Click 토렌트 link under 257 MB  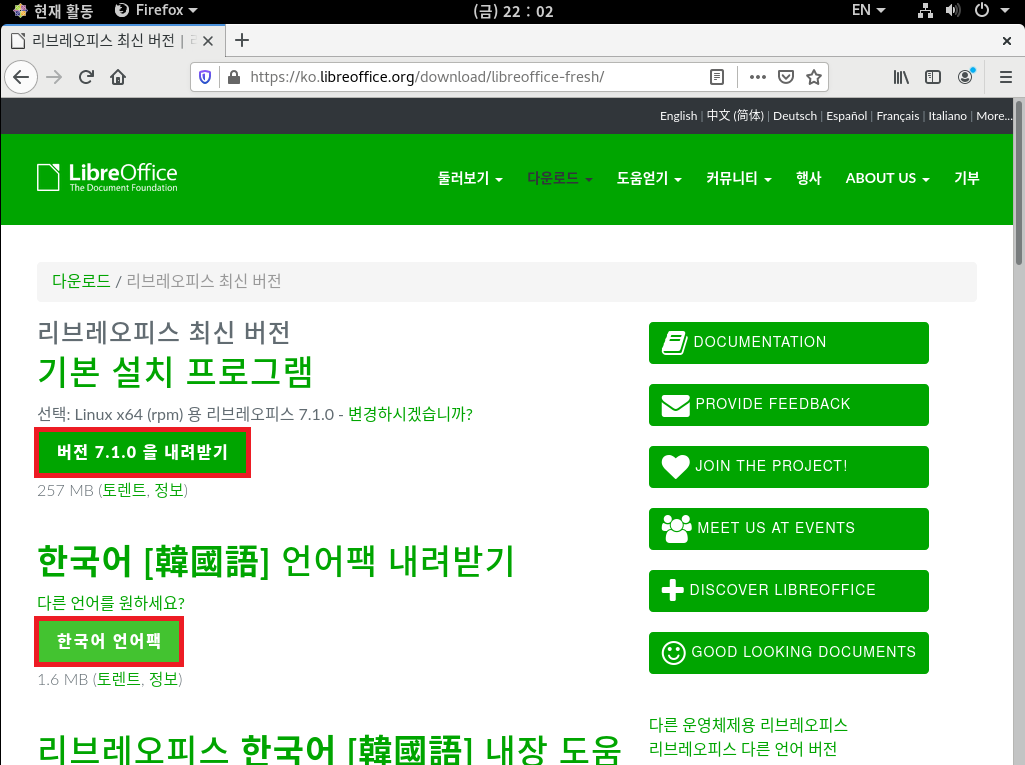pos(124,490)
